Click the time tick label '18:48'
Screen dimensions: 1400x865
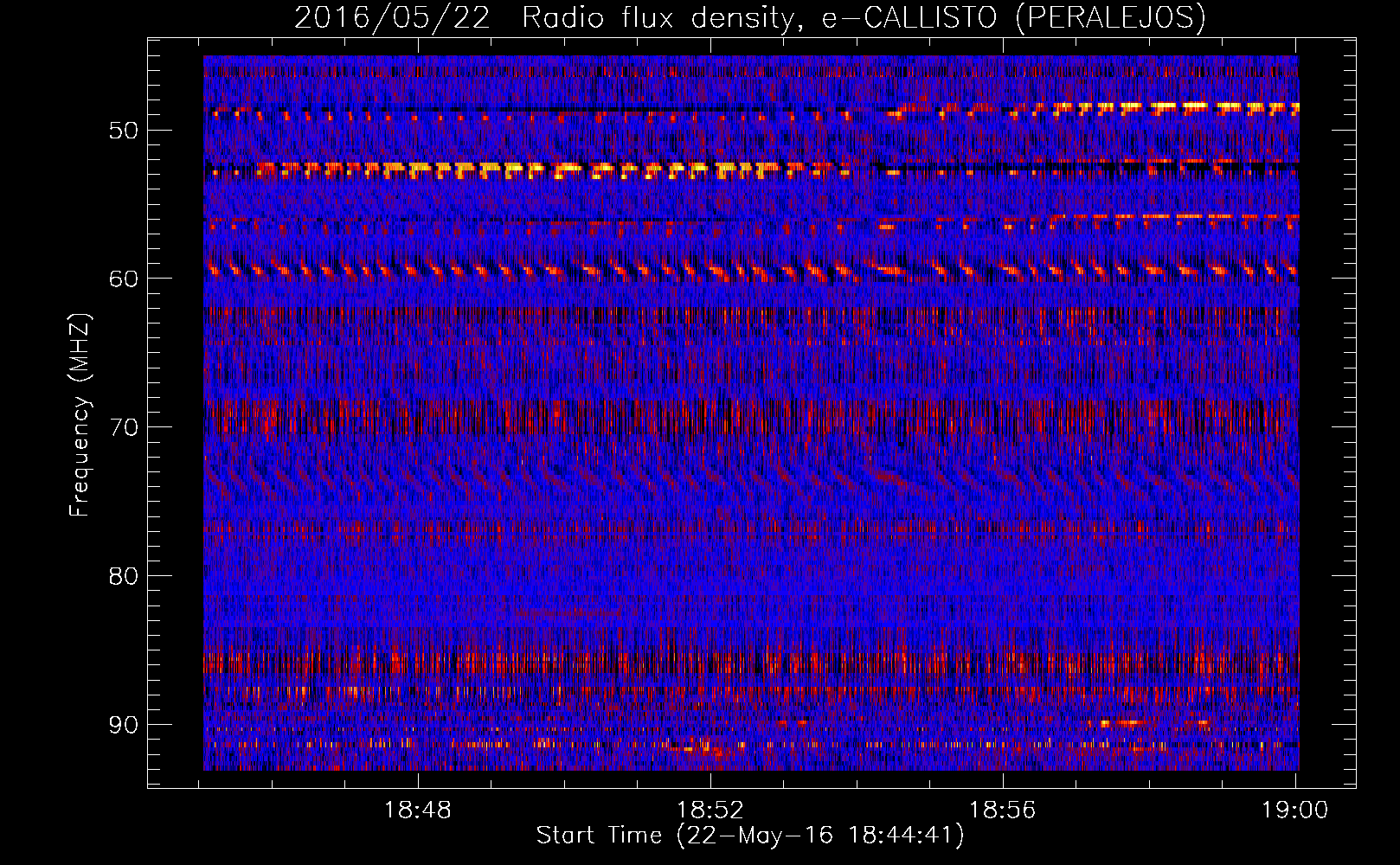point(418,811)
